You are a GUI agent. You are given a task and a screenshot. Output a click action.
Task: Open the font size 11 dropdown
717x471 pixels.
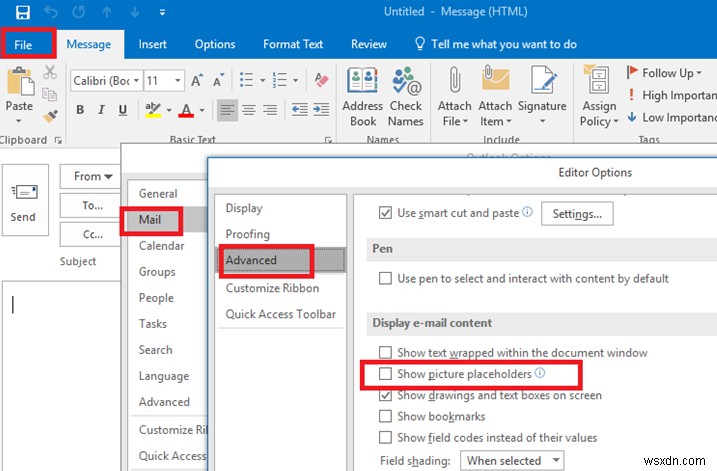(x=177, y=81)
